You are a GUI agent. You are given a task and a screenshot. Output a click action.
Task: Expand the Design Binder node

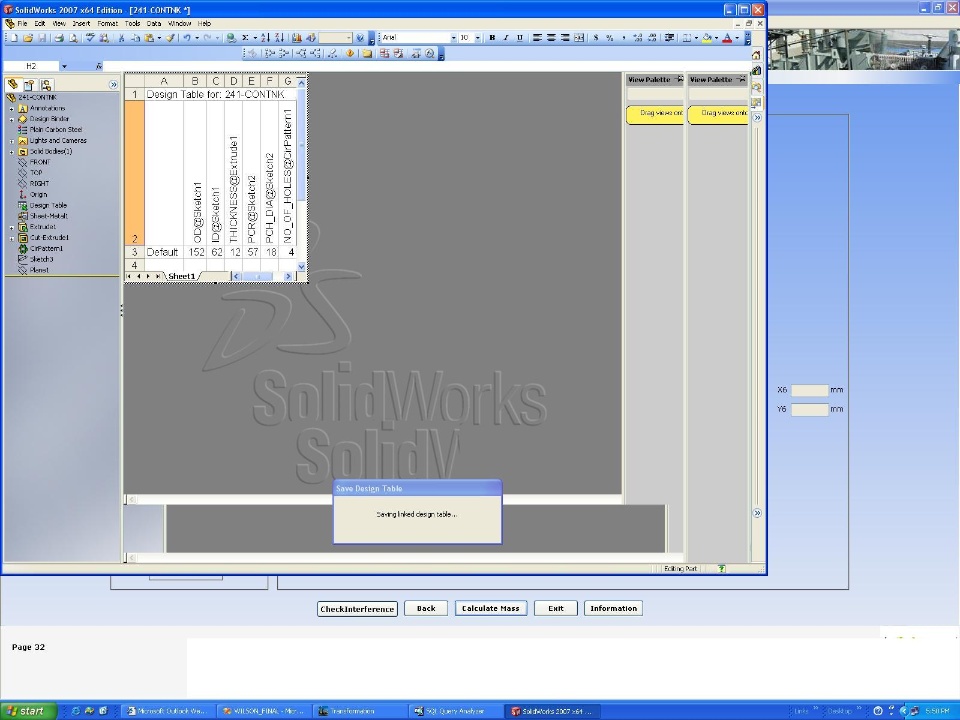click(x=12, y=119)
